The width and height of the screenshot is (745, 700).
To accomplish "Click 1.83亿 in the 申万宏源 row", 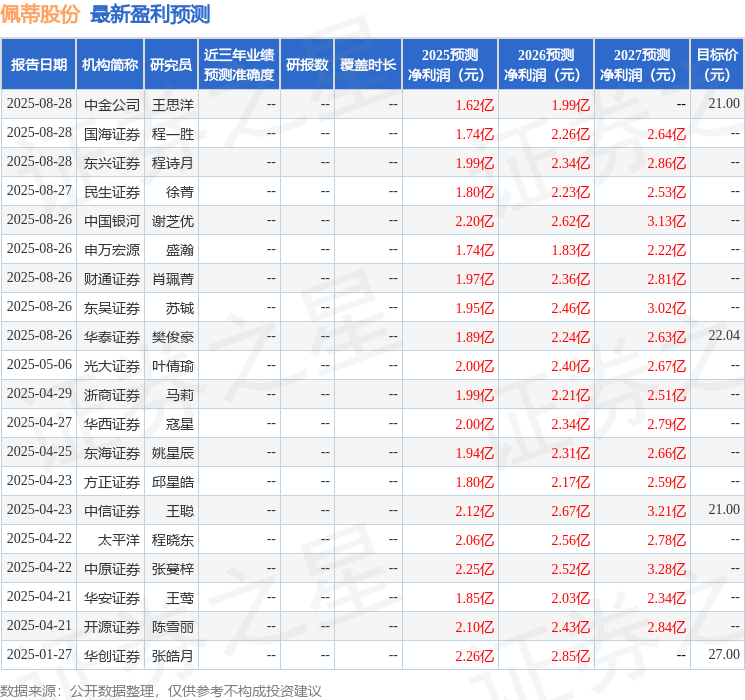I will click(571, 250).
